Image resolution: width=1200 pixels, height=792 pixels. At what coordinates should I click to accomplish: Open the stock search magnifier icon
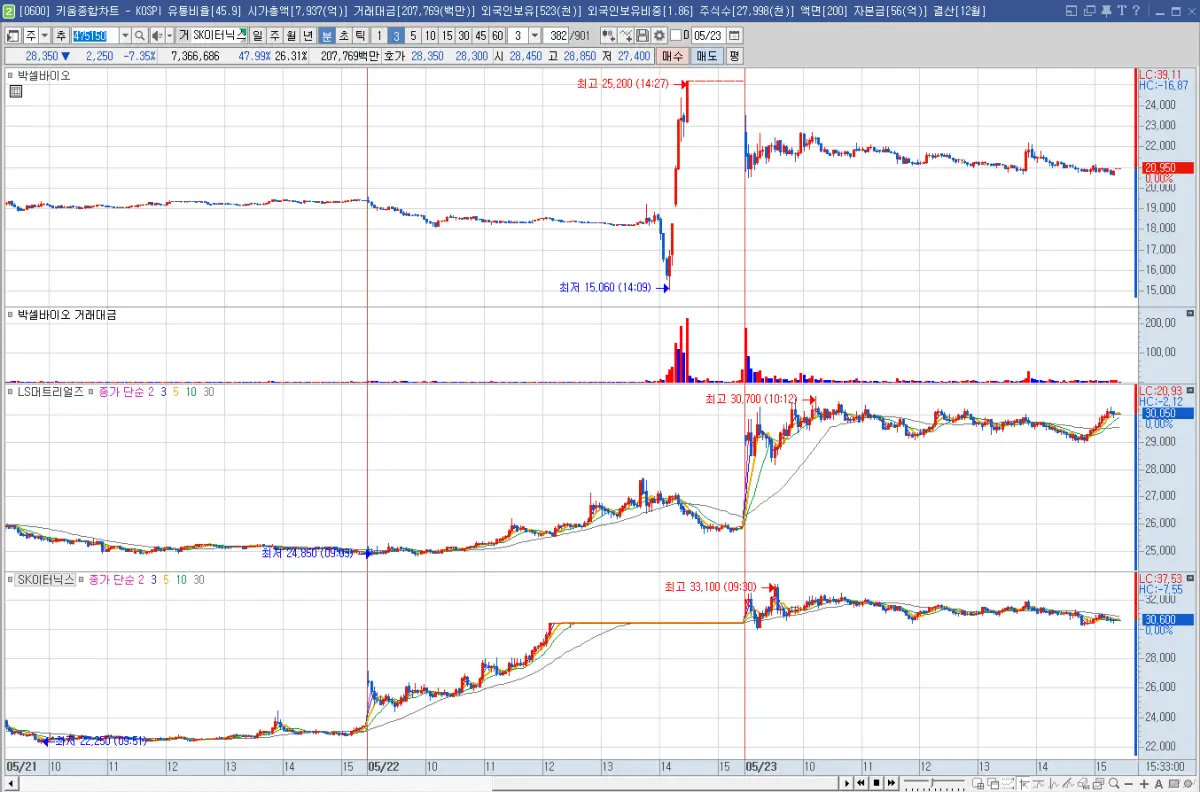(139, 35)
